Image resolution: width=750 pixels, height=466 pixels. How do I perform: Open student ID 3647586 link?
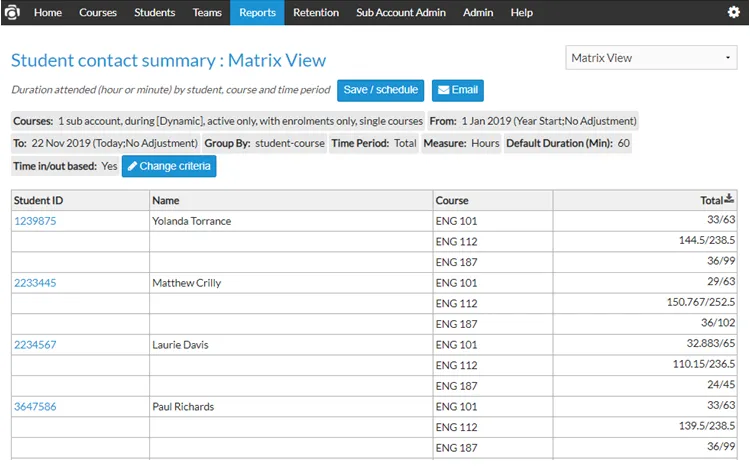tap(35, 407)
